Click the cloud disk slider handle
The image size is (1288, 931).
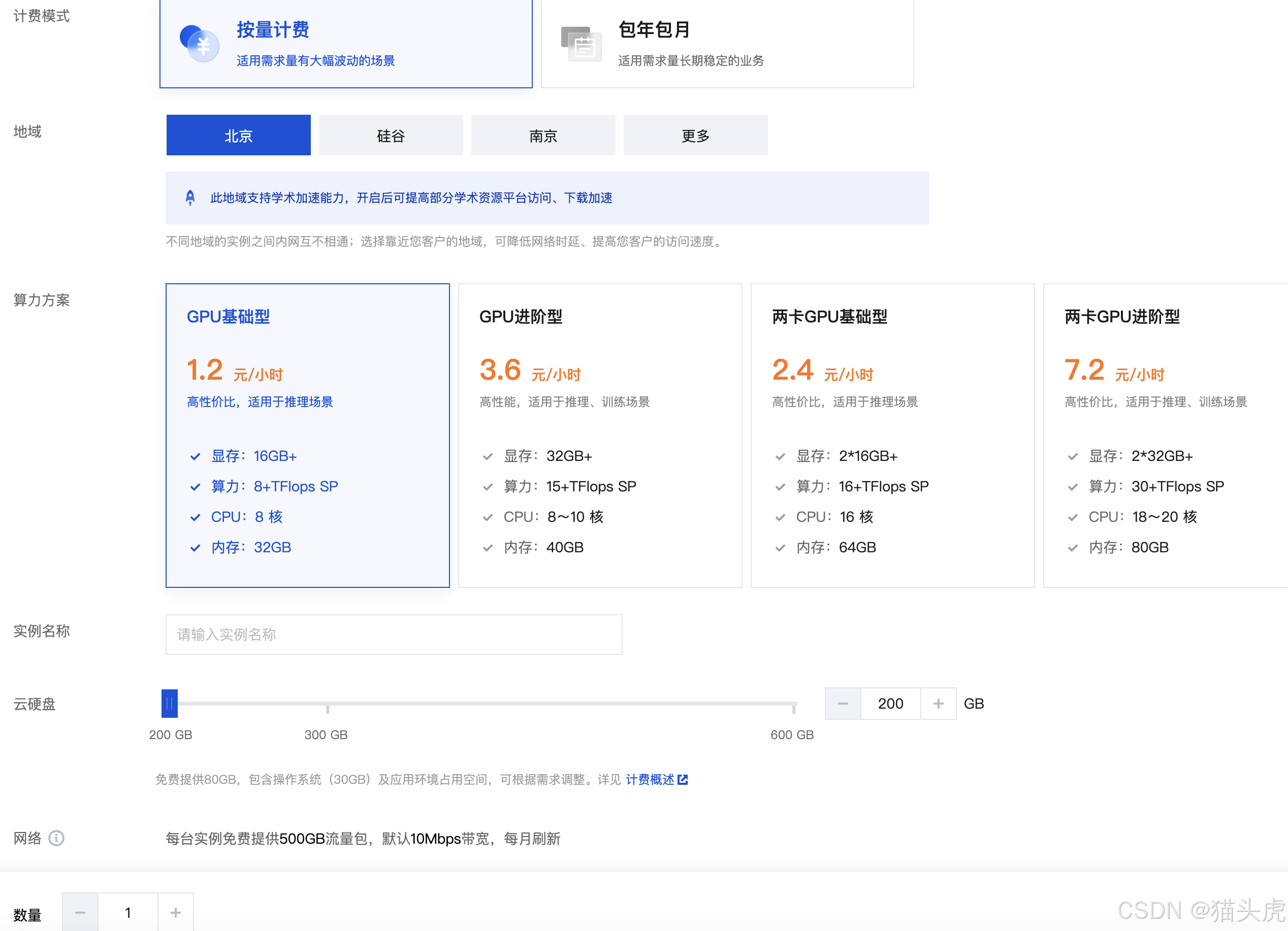coord(169,704)
